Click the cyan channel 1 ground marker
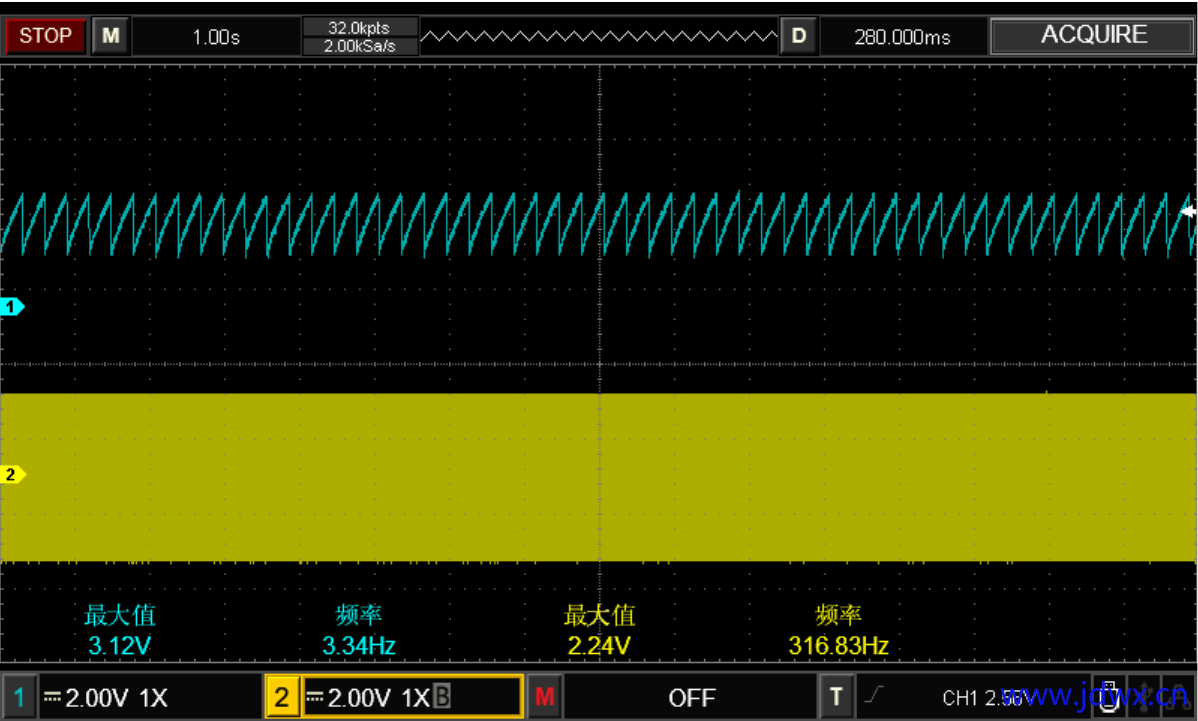Image resolution: width=1198 pixels, height=721 pixels. [x=12, y=307]
